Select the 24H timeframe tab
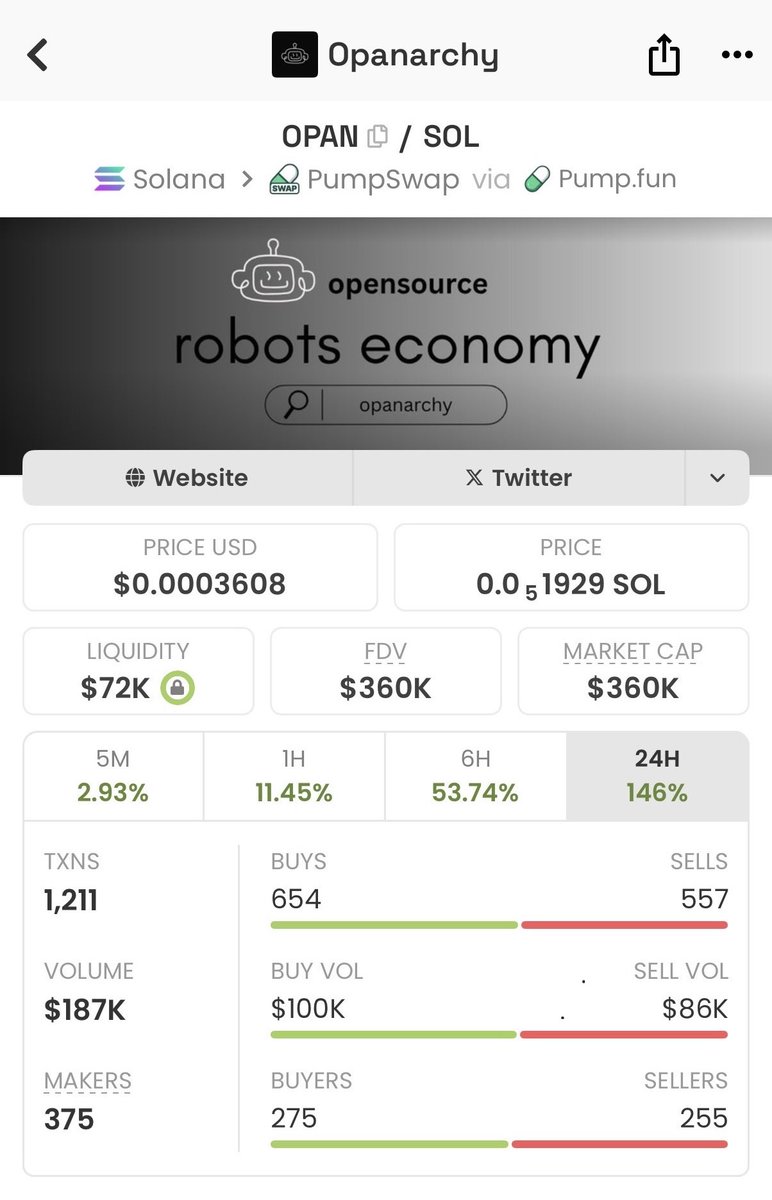Screen dimensions: 772x1200 click(x=657, y=776)
